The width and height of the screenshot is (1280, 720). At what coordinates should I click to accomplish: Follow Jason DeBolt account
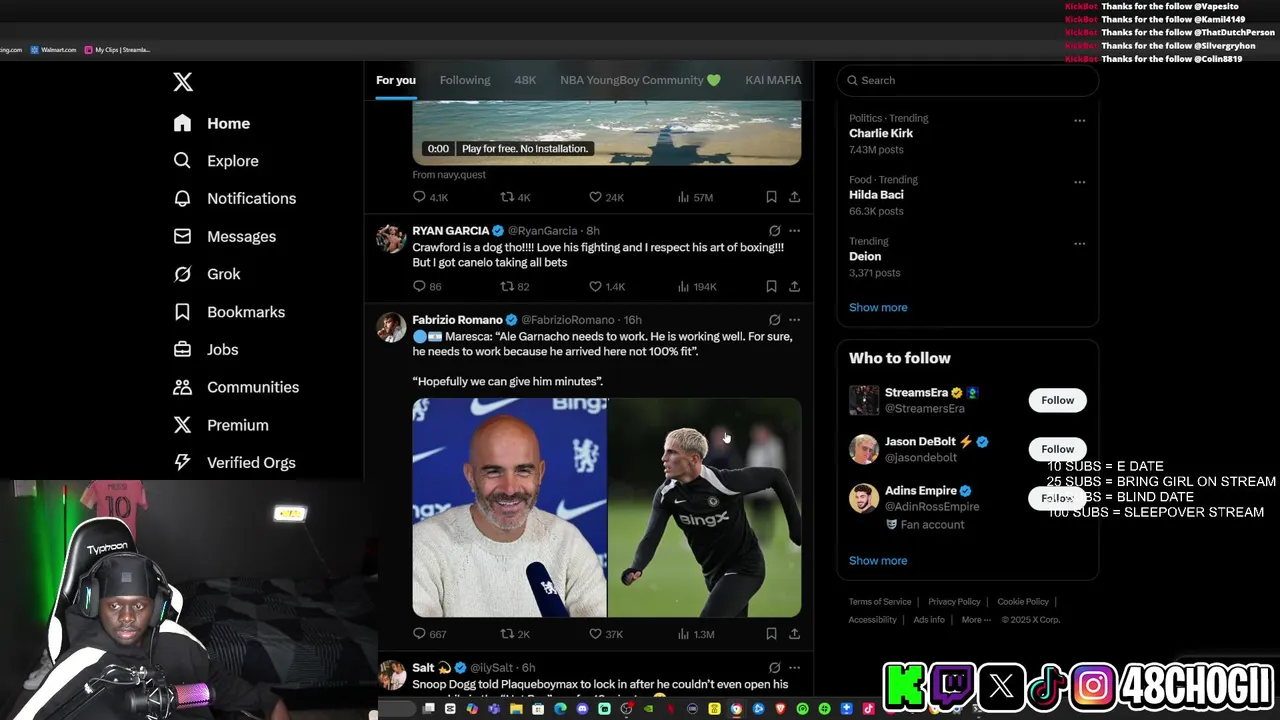point(1057,449)
